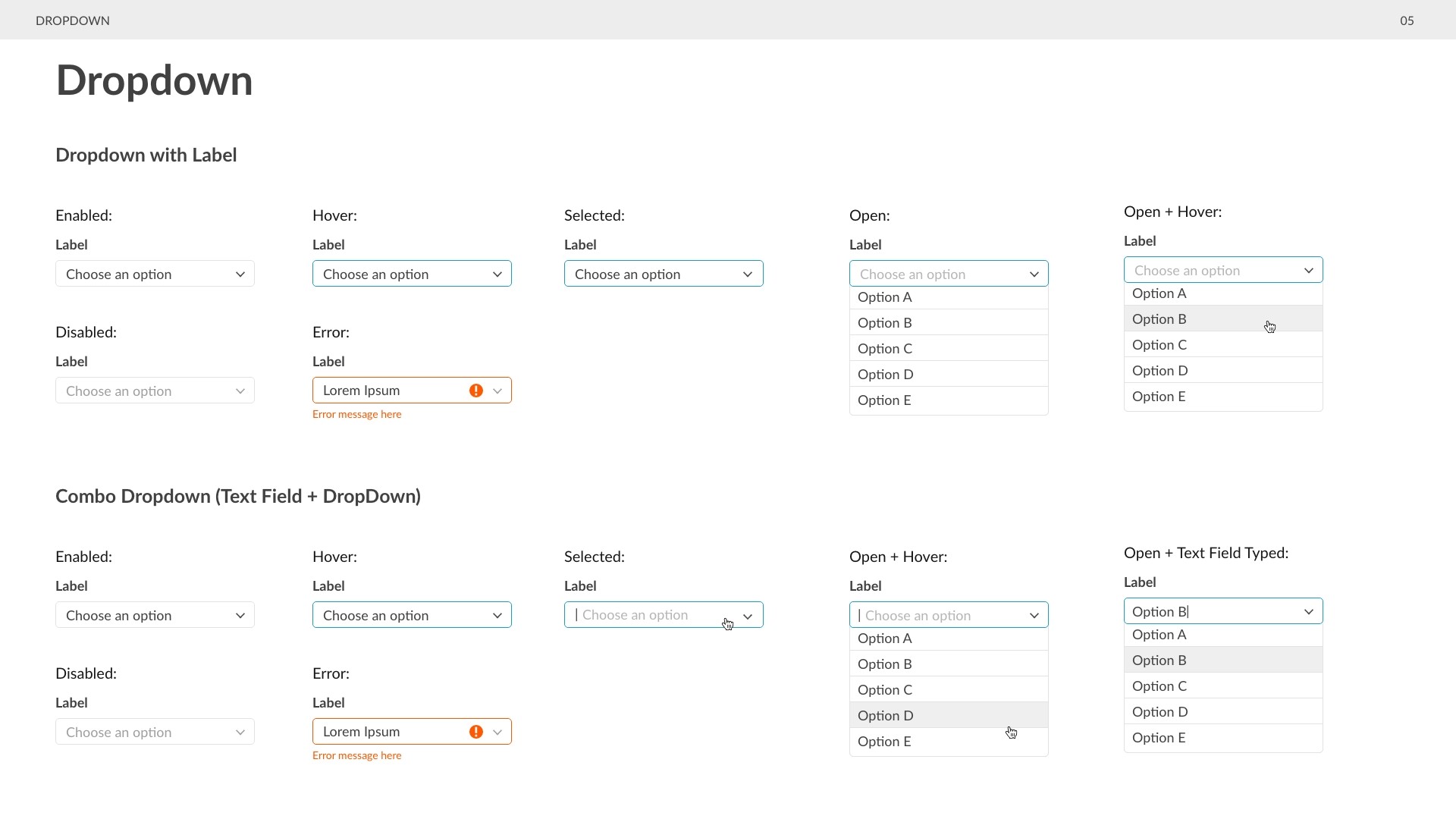Click the text field containing typed 'Option B'
Image resolution: width=1456 pixels, height=819 pixels.
pyautogui.click(x=1223, y=611)
